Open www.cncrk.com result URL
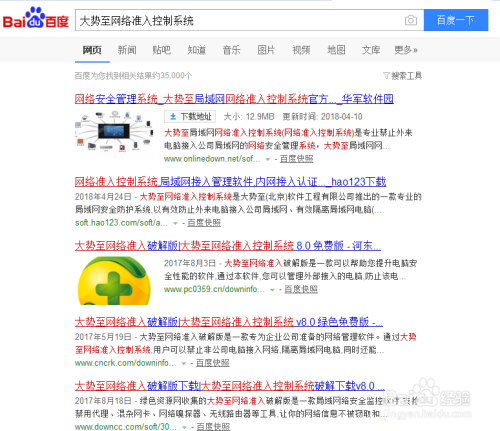The width and height of the screenshot is (500, 431). pos(125,363)
